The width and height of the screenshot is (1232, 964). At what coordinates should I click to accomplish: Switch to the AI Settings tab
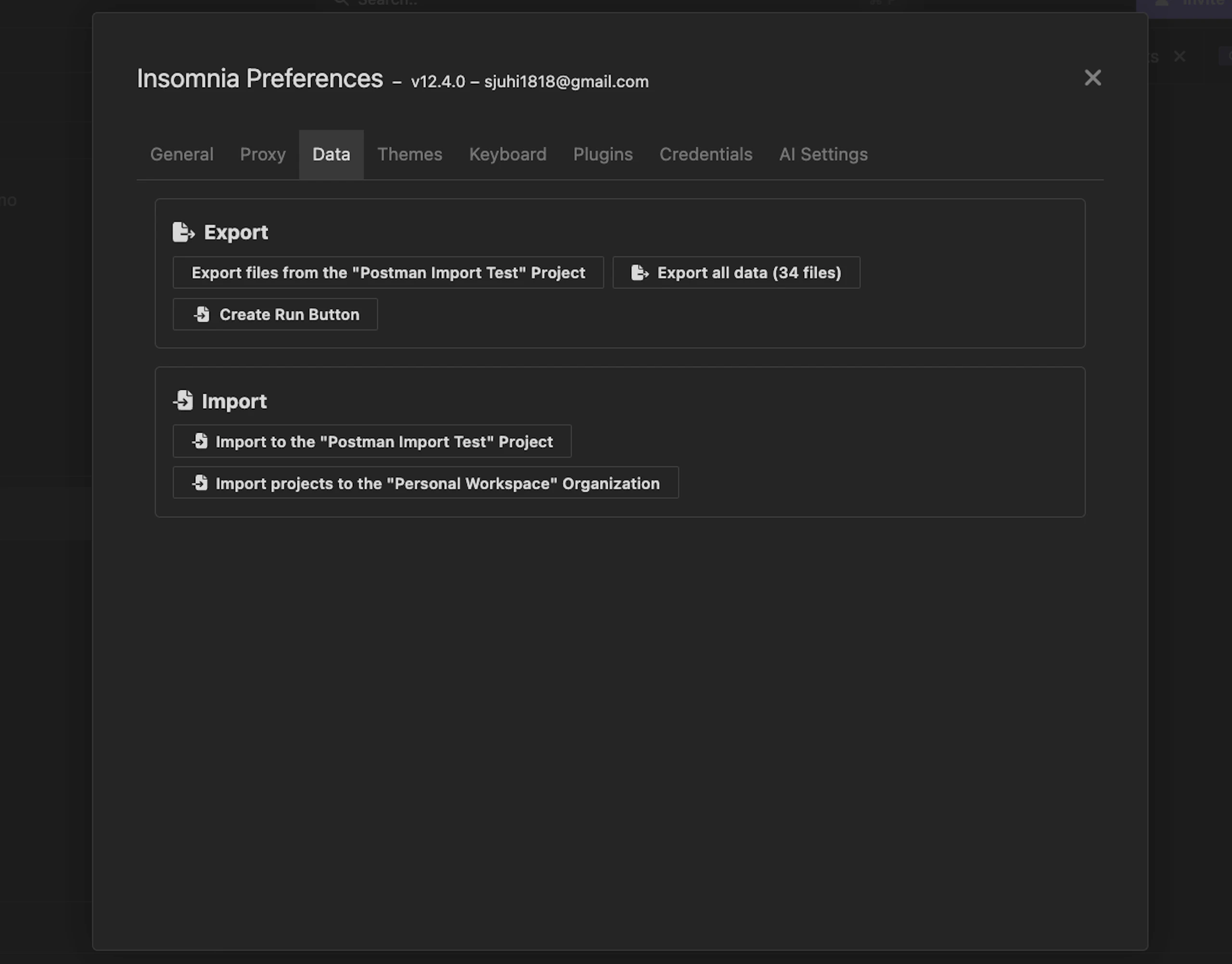click(823, 154)
